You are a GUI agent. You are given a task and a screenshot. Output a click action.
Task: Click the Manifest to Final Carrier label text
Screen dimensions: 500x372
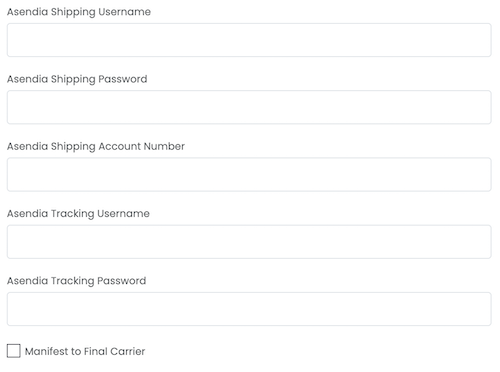pyautogui.click(x=85, y=351)
